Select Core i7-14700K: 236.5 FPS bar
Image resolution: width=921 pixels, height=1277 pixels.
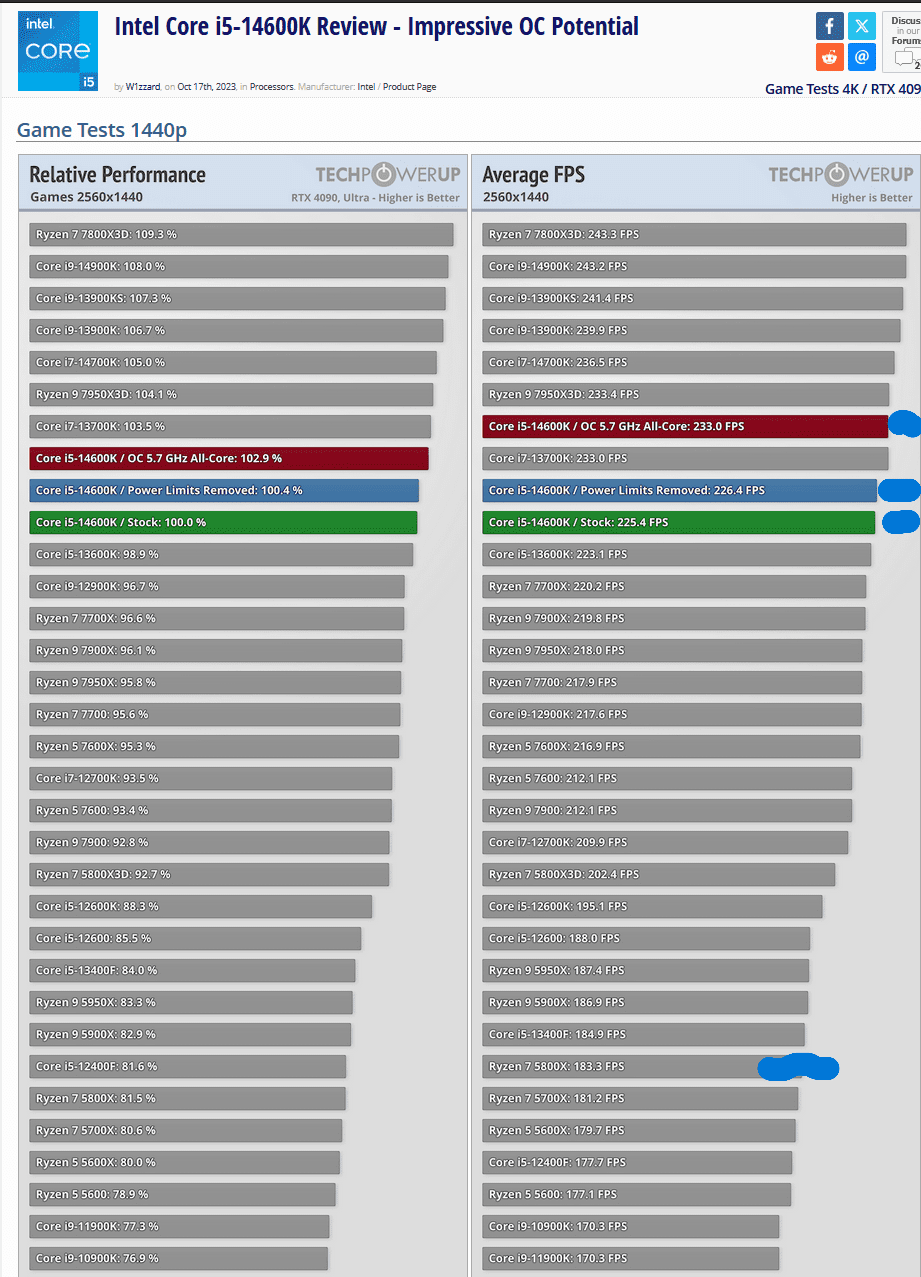tap(688, 362)
